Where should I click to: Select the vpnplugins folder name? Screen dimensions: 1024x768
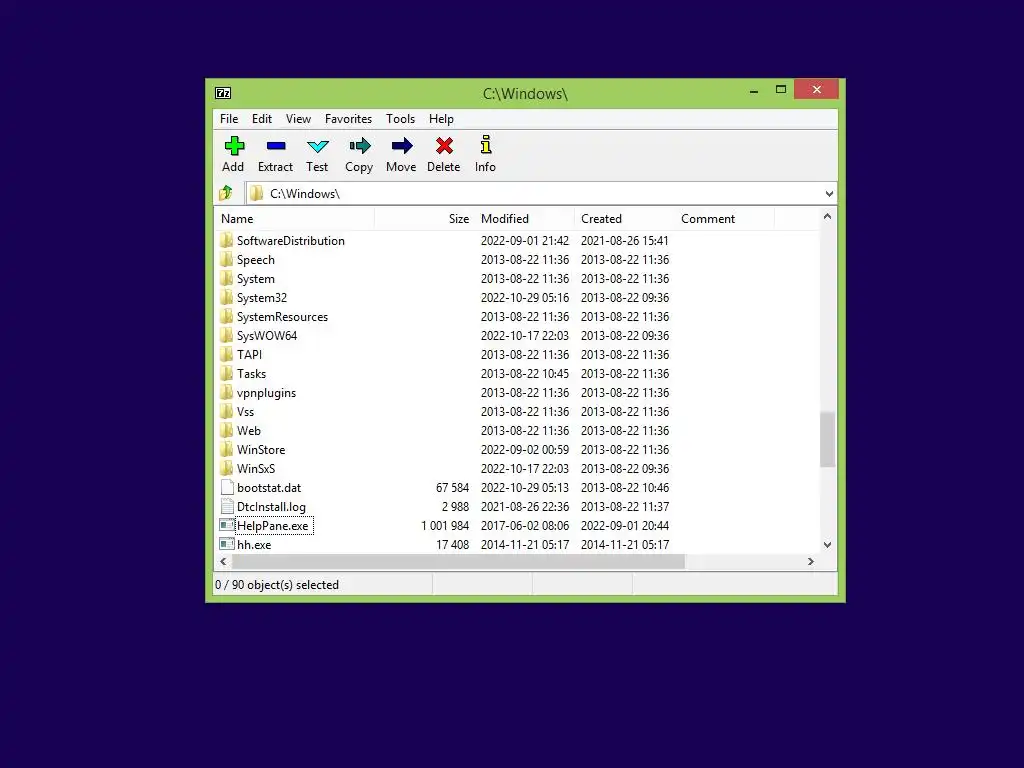[x=266, y=392]
